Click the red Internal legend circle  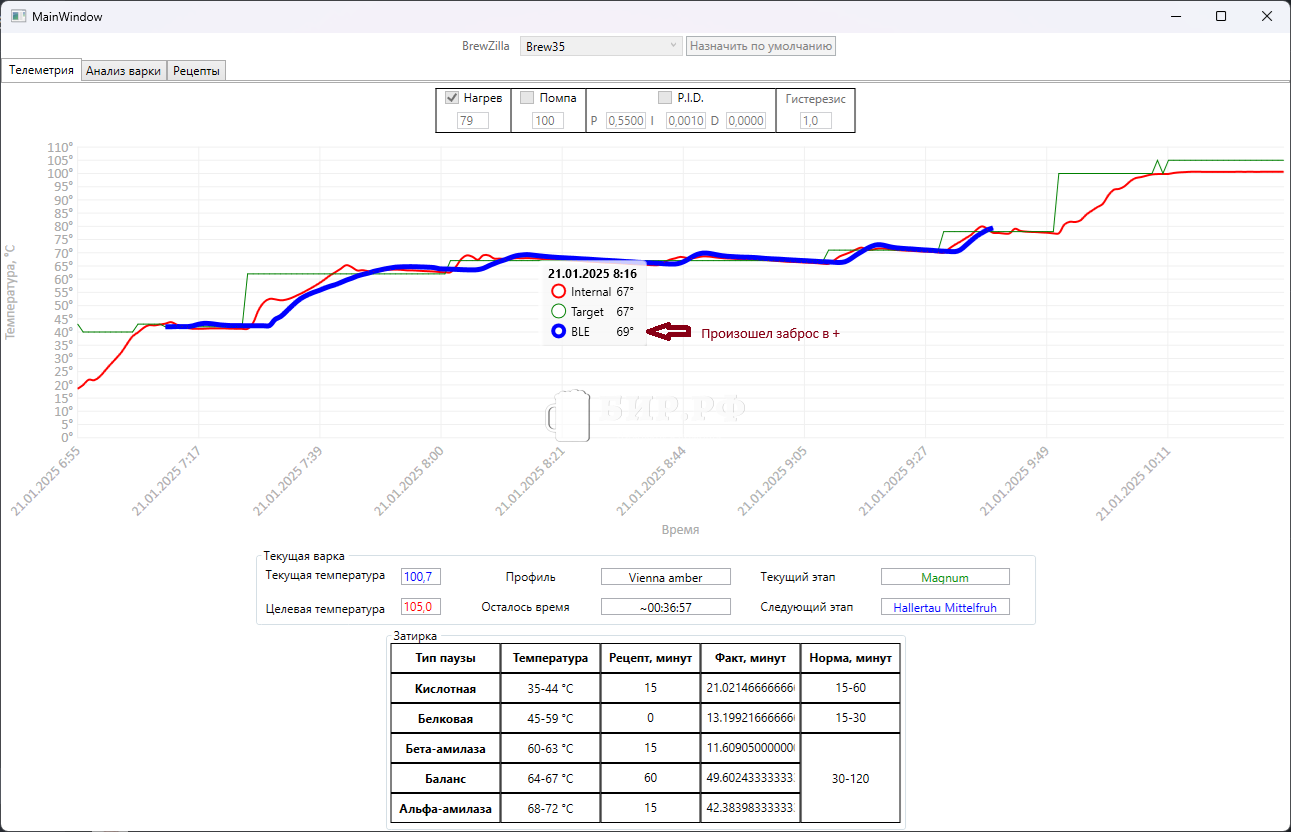click(559, 291)
